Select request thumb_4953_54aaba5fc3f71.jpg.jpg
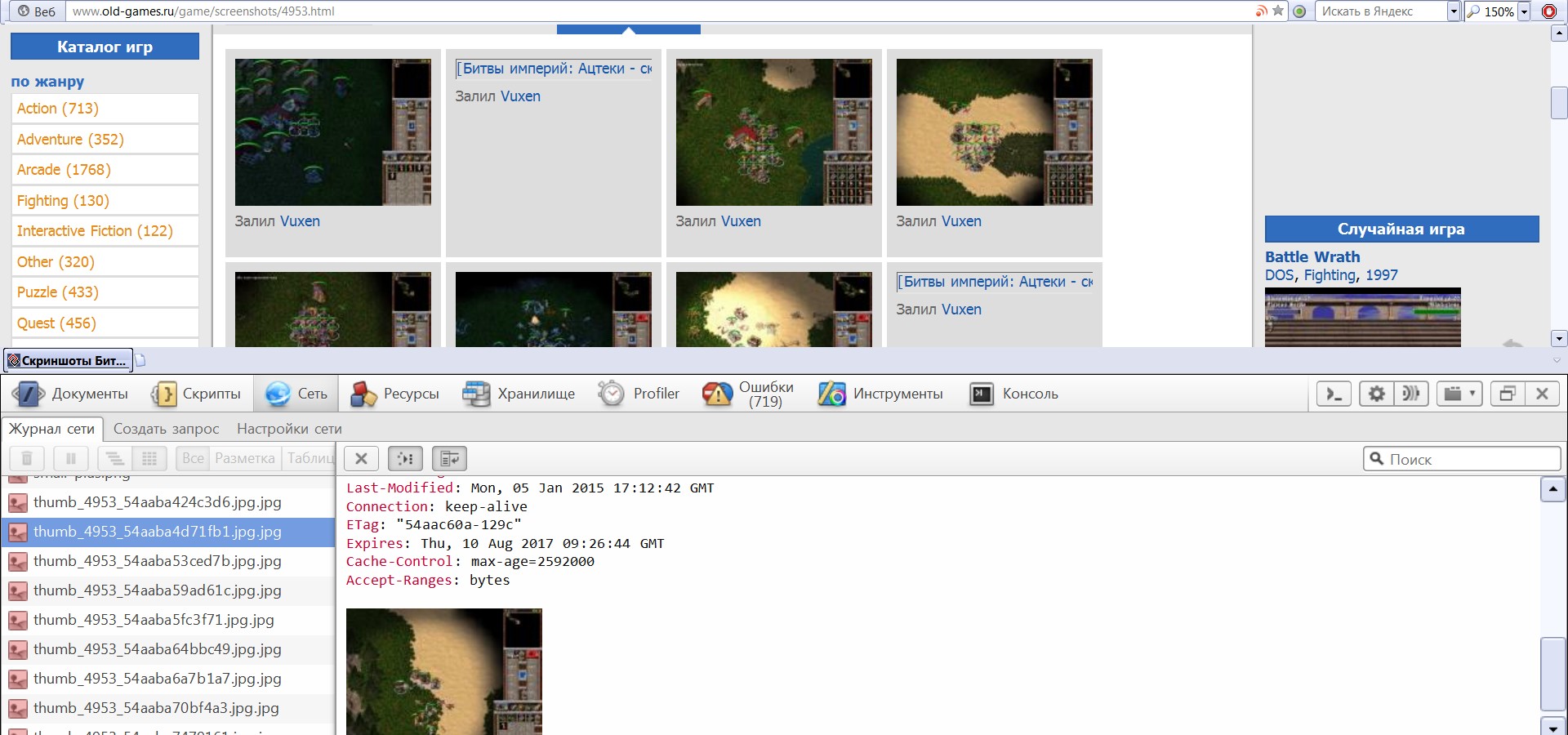The image size is (1568, 735). (167, 620)
